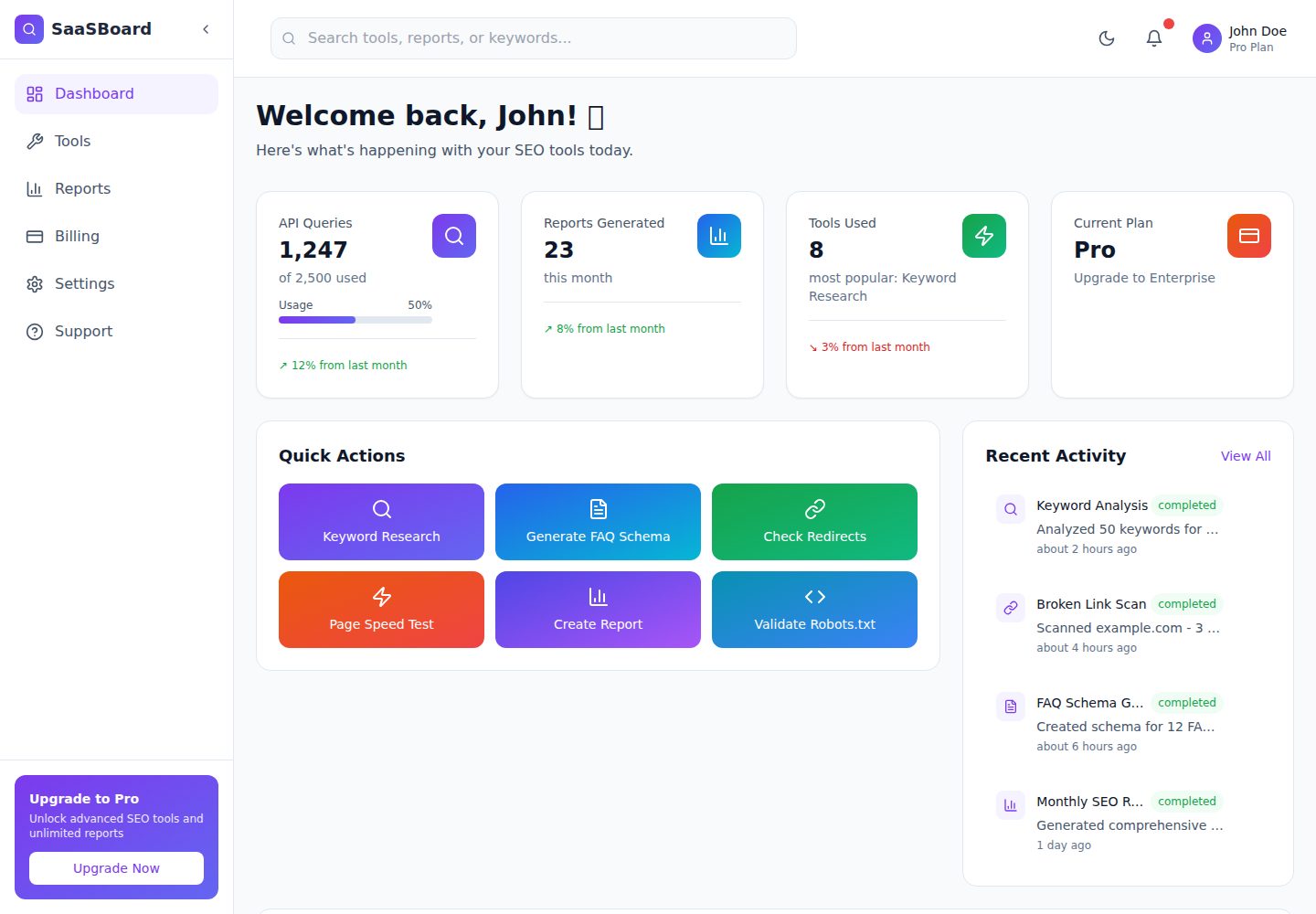Click the API Queries magnifier icon

pyautogui.click(x=454, y=236)
